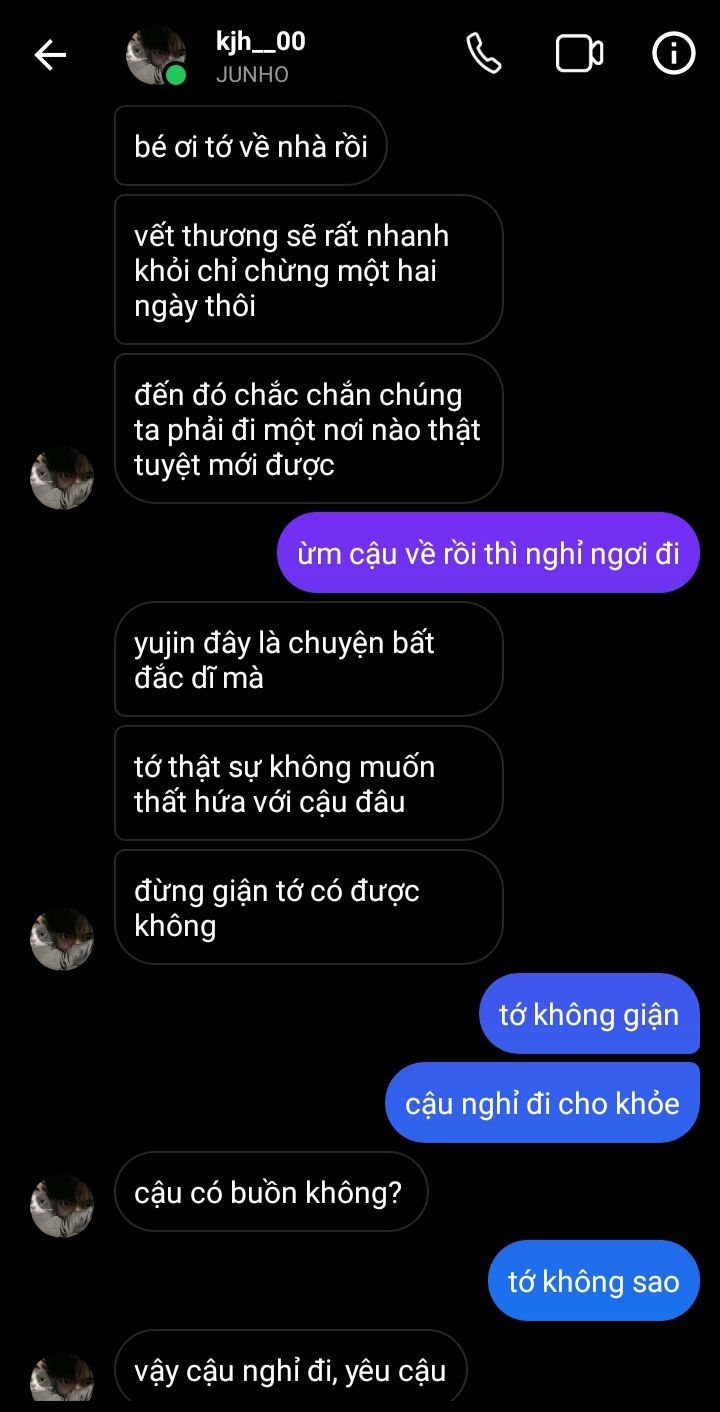Select purple bubble 'ừm cậu về rồi'
The width and height of the screenshot is (720, 1412).
[x=488, y=552]
